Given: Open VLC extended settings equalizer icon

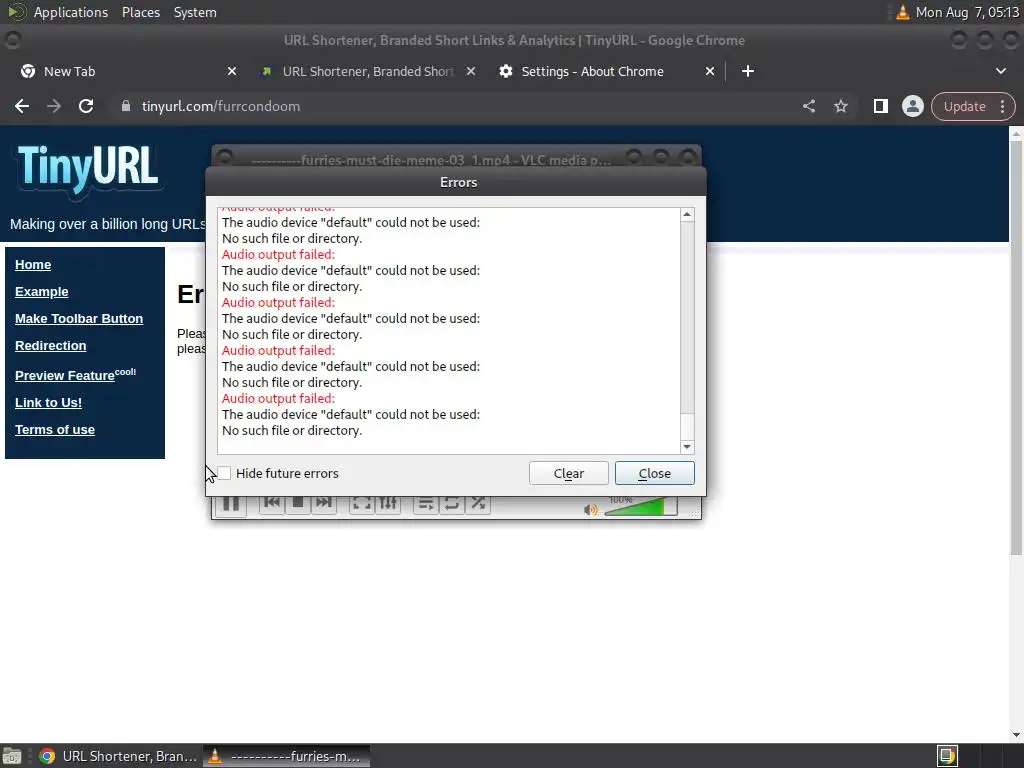Looking at the screenshot, I should [x=388, y=504].
